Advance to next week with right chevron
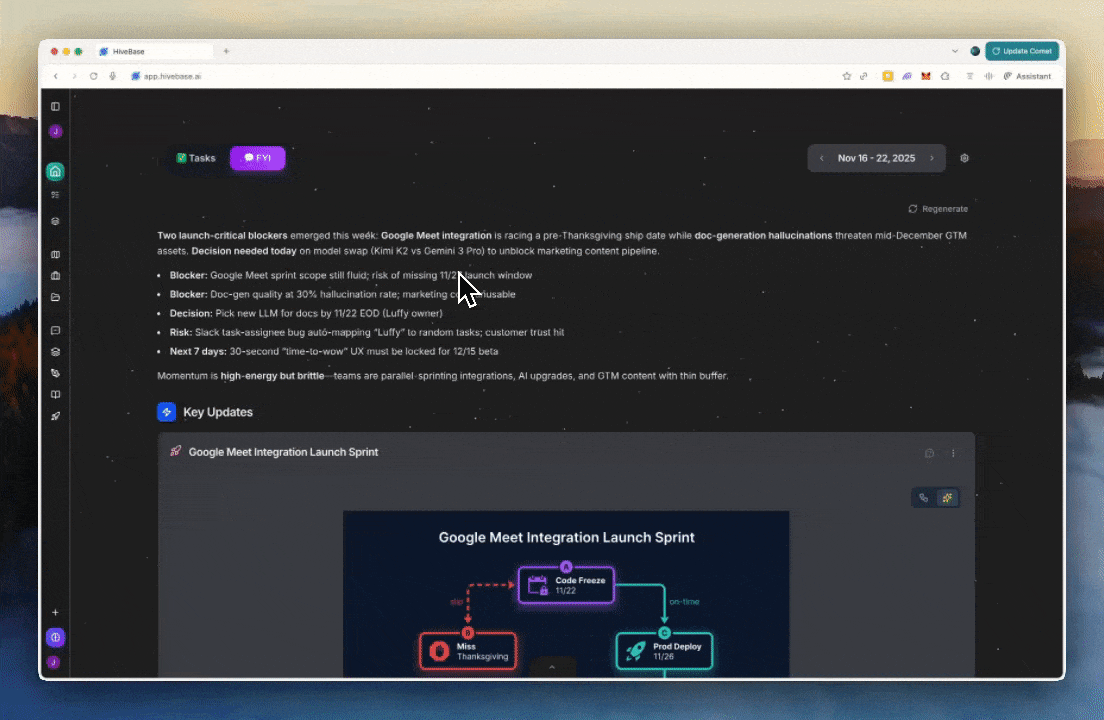Image resolution: width=1104 pixels, height=720 pixels. coord(932,158)
